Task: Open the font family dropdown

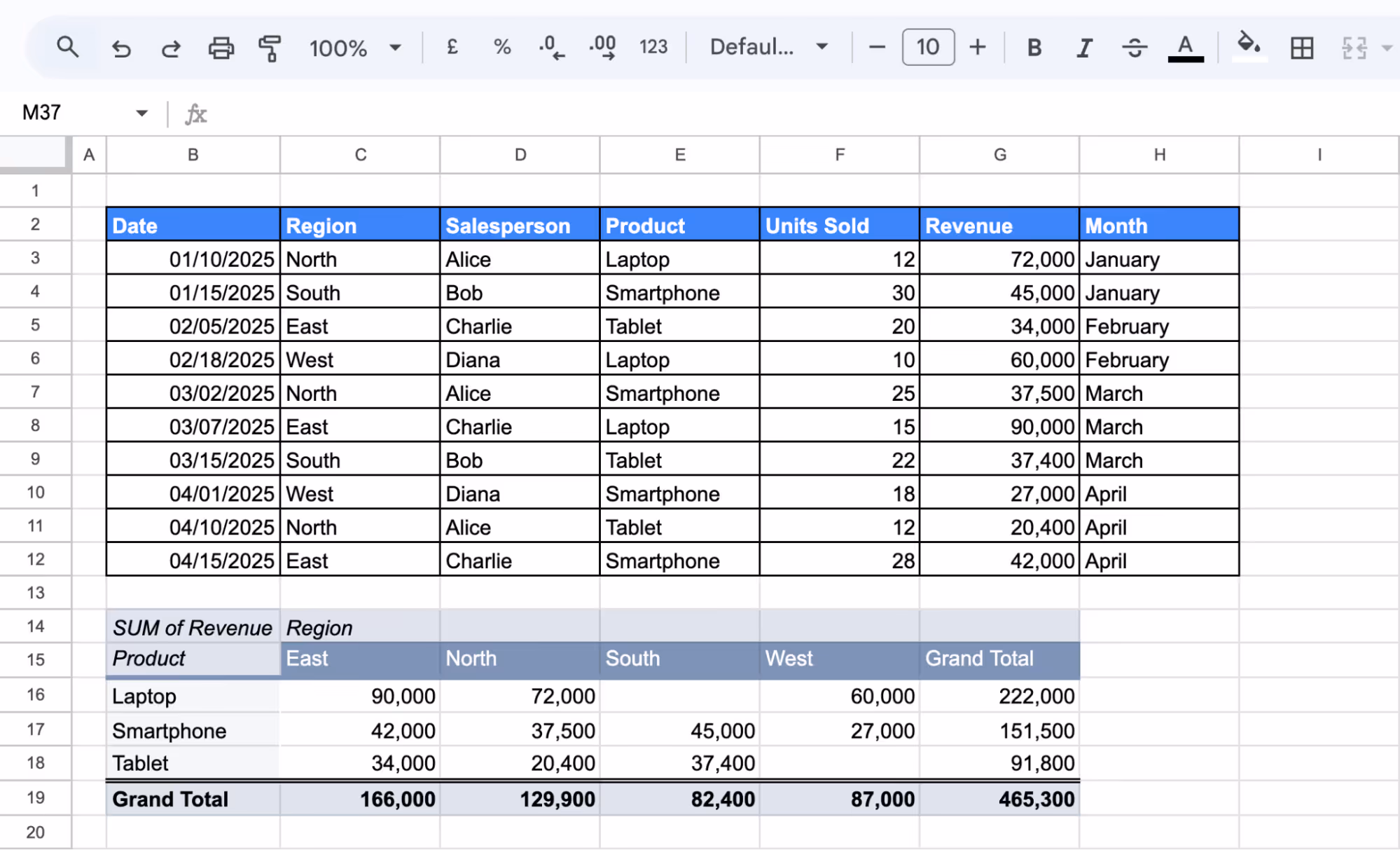Action: (767, 47)
